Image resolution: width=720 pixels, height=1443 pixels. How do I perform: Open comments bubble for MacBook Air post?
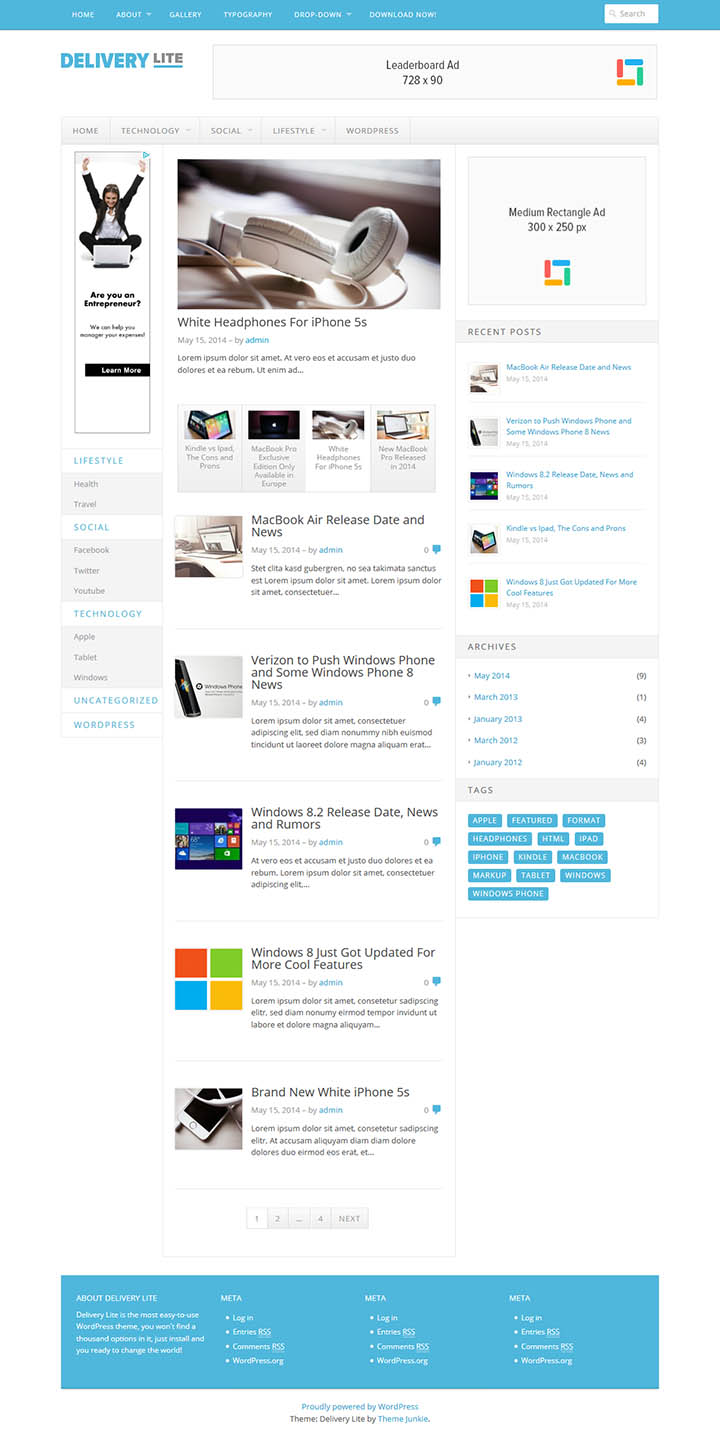coord(436,549)
